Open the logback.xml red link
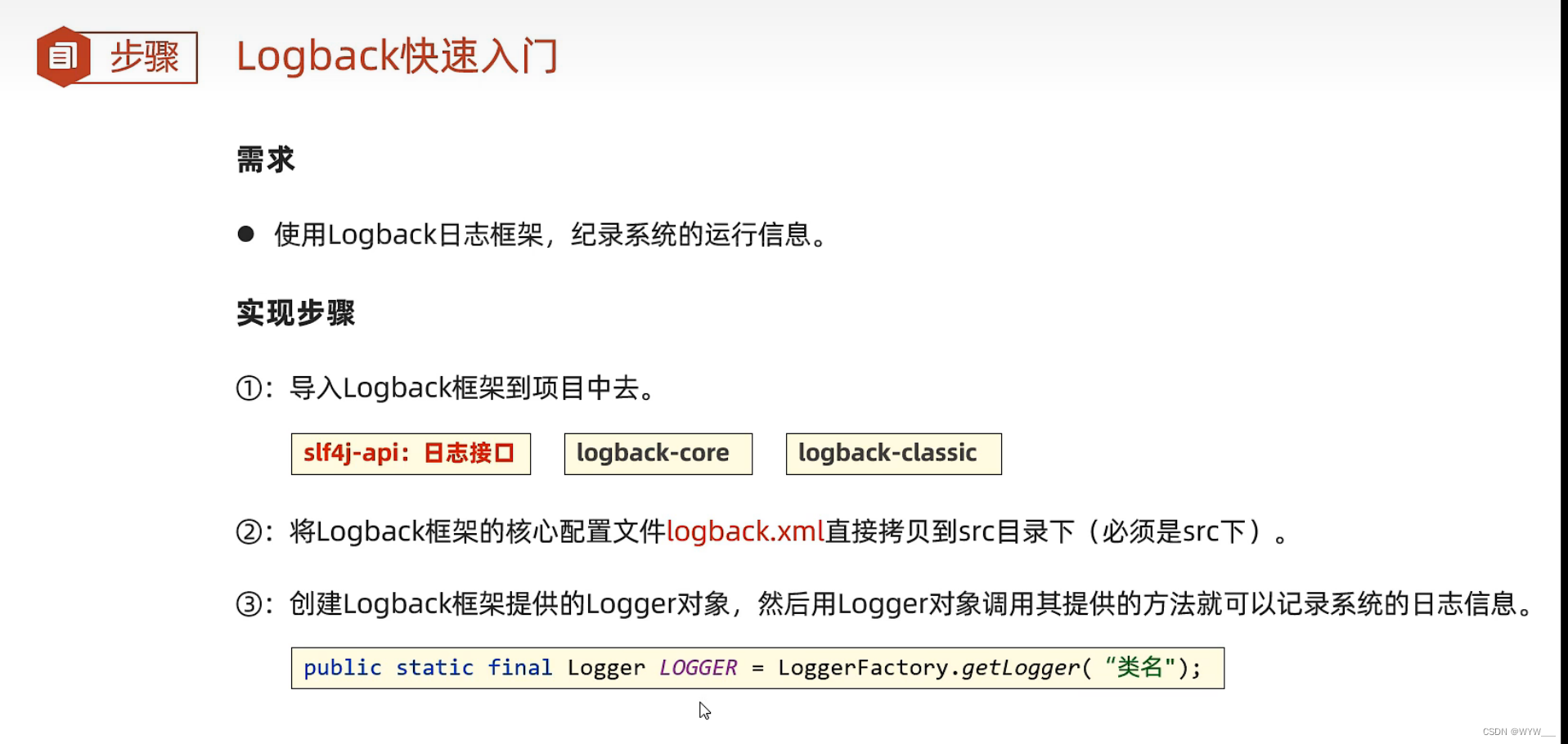 [x=744, y=531]
